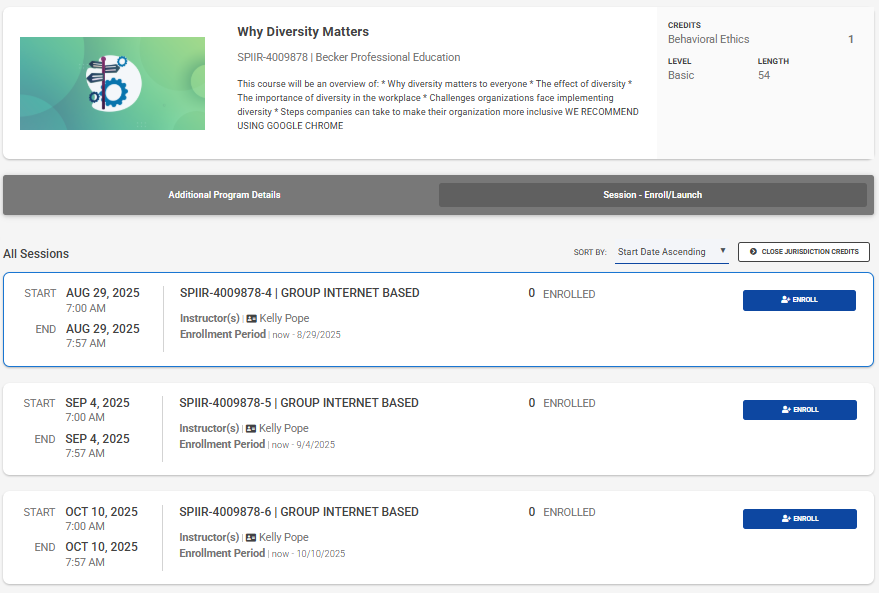
Task: Open the Additional Program Details tab
Action: [224, 195]
